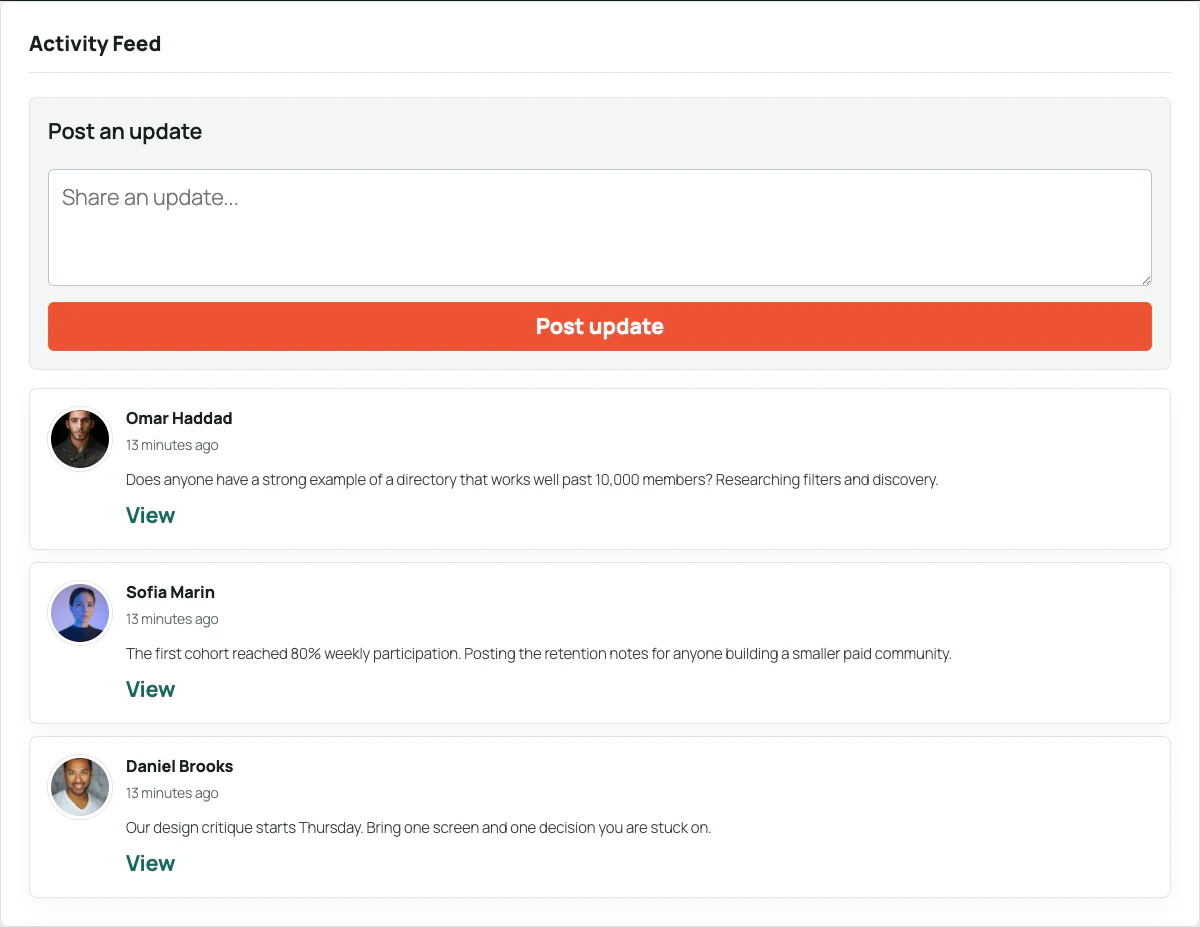
Task: Click the name Sofia Marin
Action: 170,592
